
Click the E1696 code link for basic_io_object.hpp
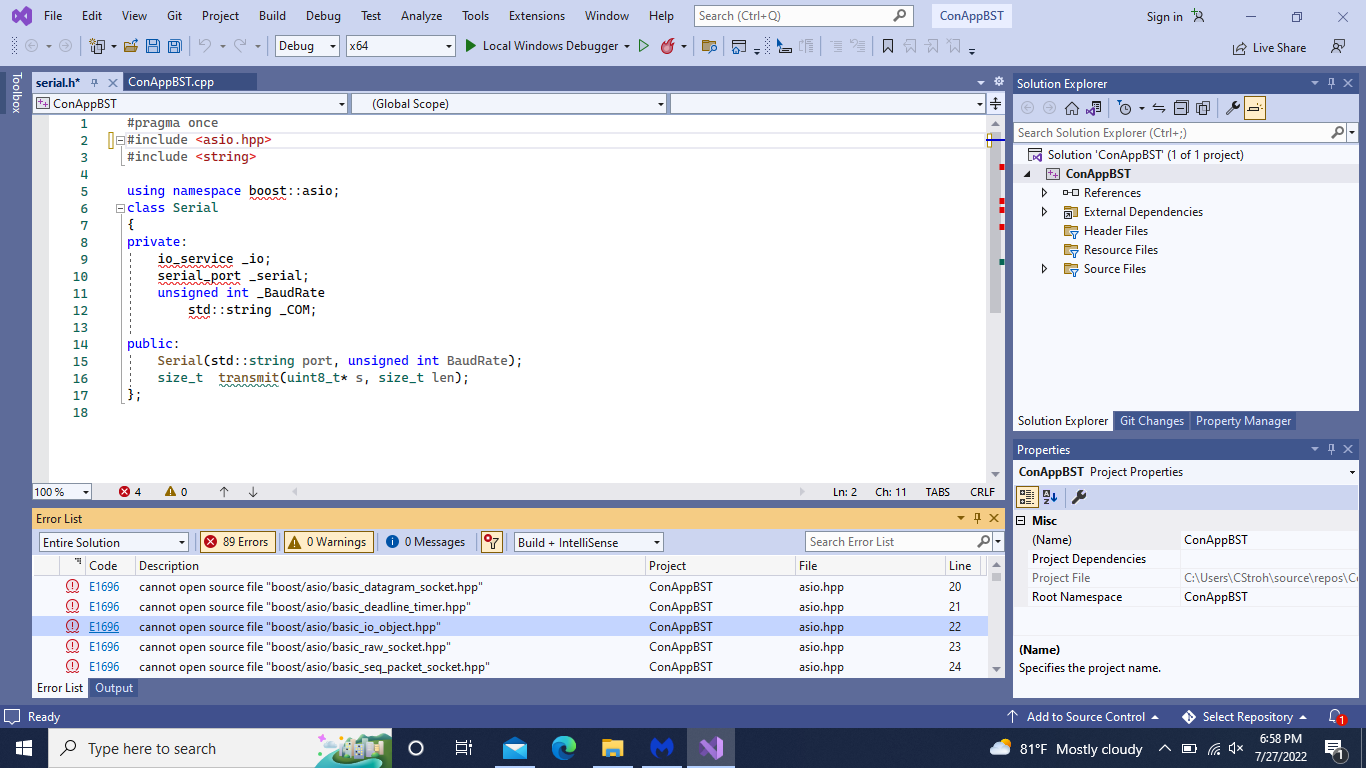click(x=104, y=627)
